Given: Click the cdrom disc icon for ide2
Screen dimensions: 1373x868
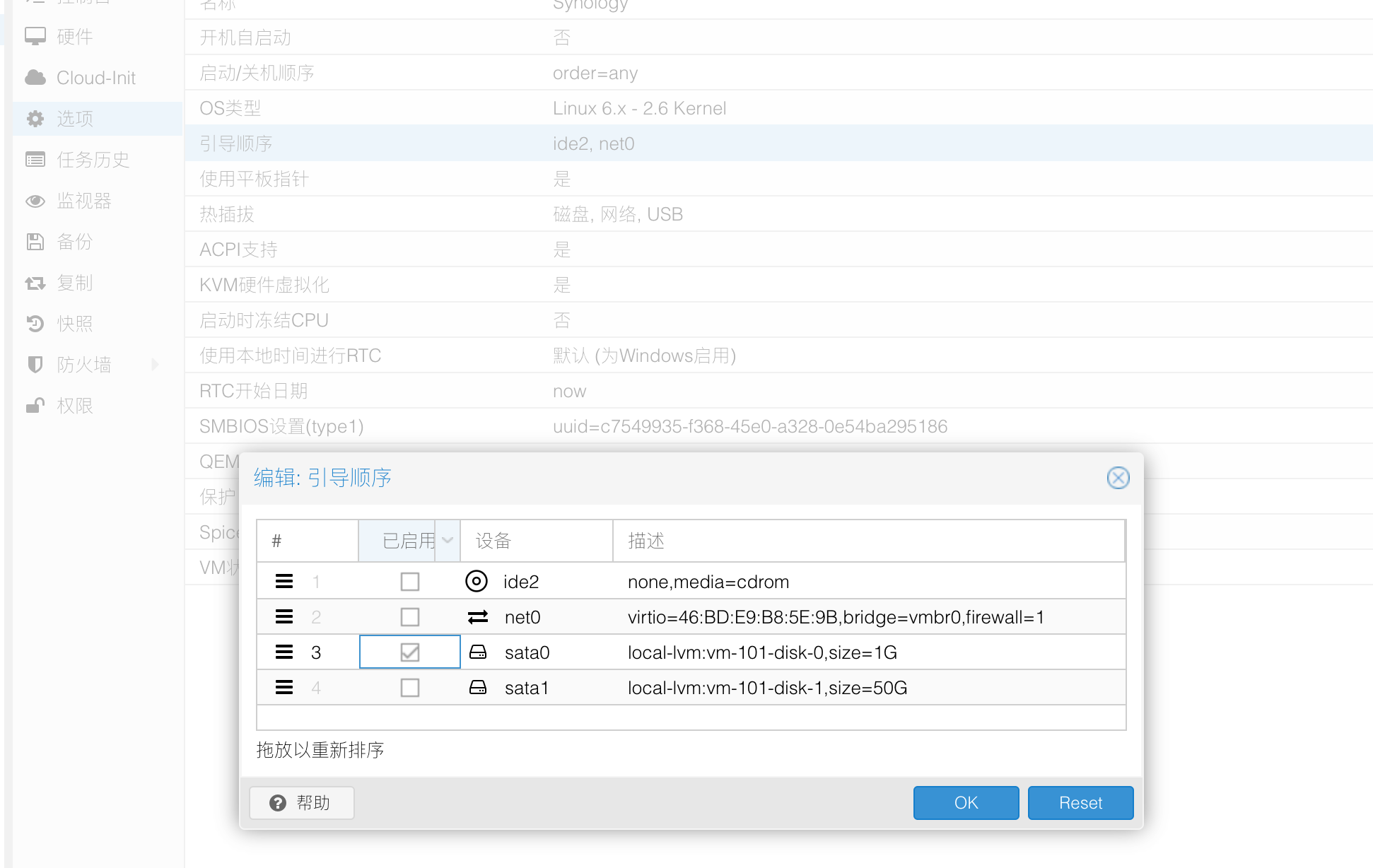Looking at the screenshot, I should coord(477,582).
